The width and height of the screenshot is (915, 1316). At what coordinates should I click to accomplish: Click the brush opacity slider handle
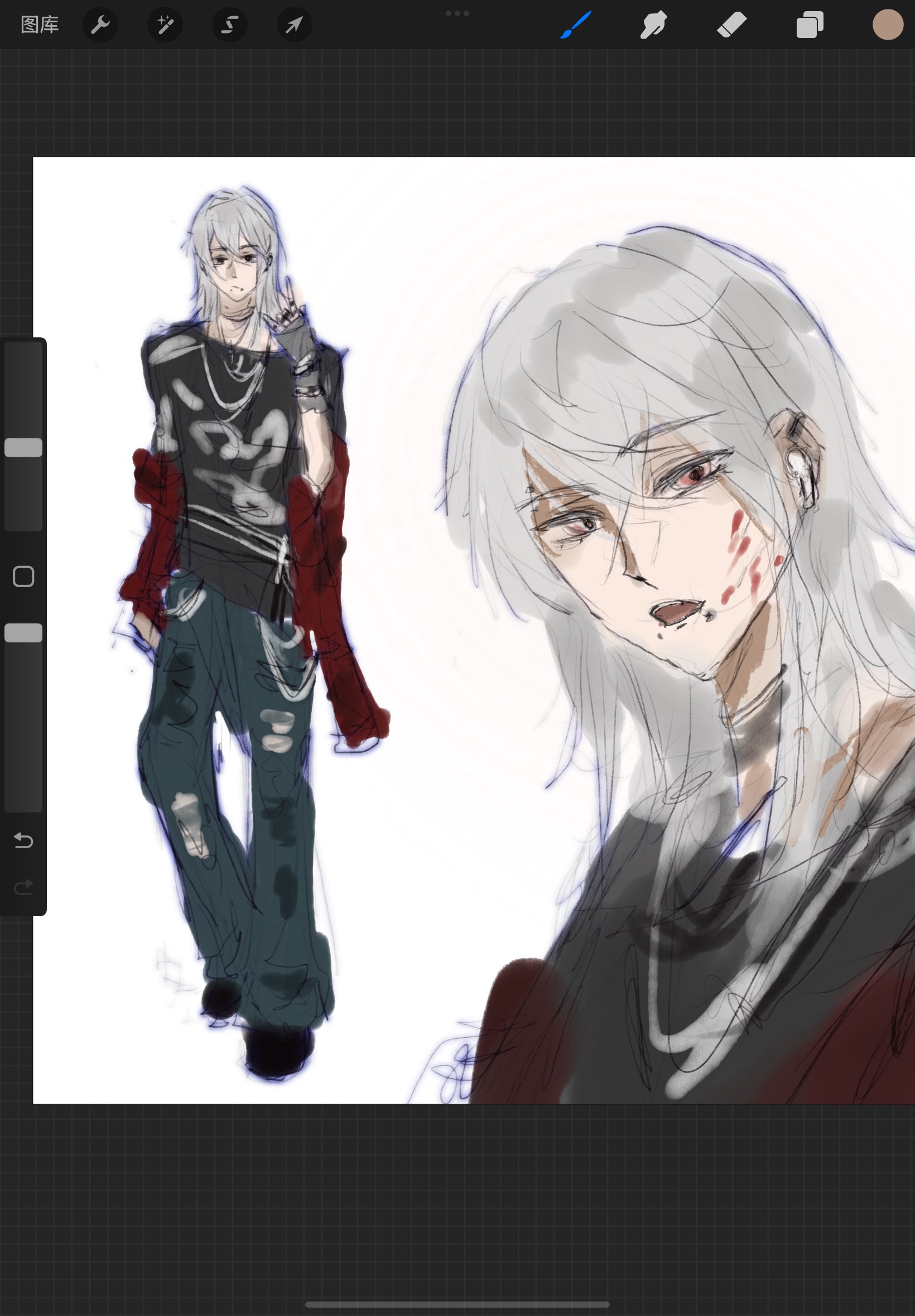tap(23, 632)
